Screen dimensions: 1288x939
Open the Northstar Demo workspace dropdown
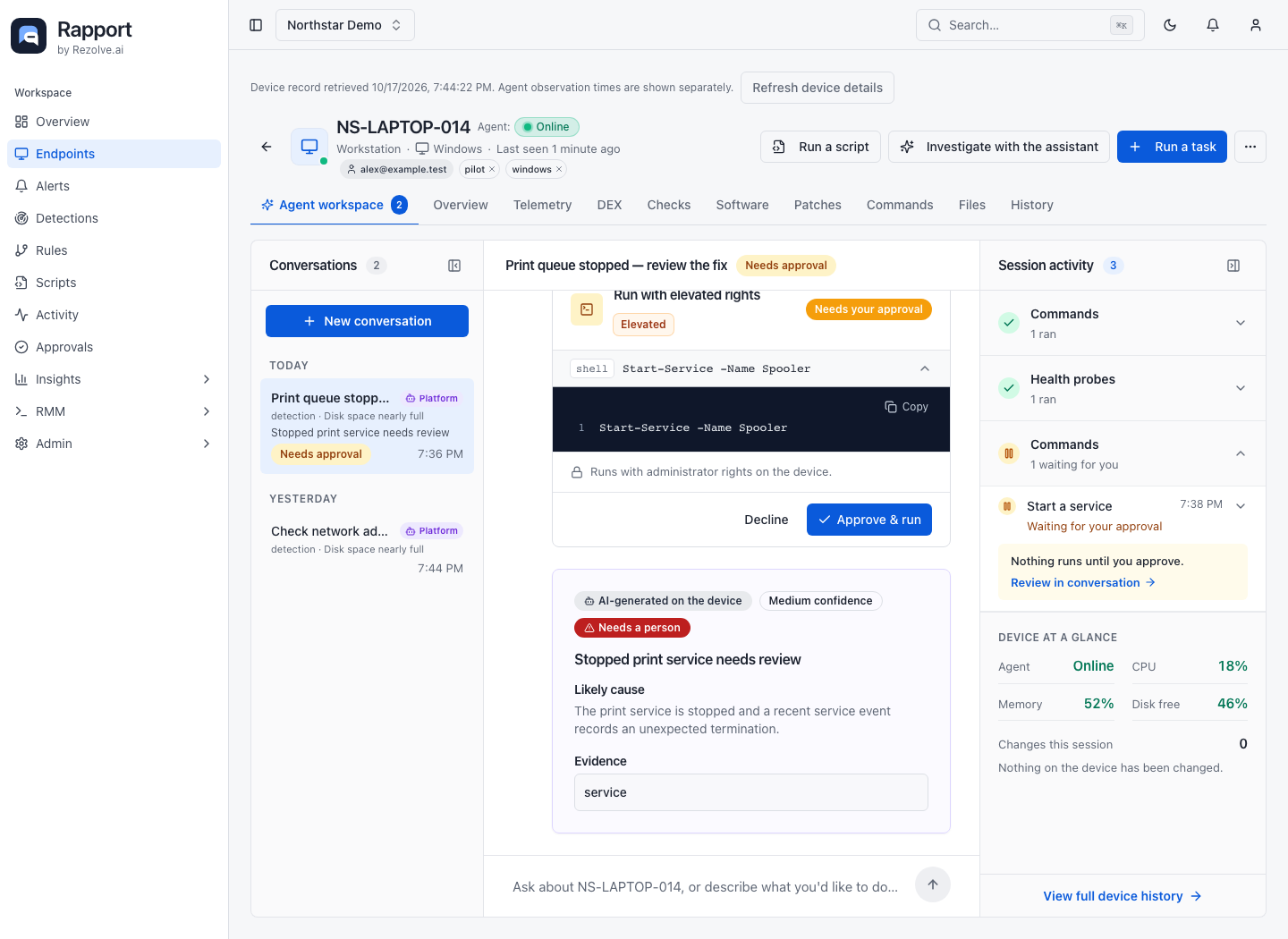click(345, 25)
